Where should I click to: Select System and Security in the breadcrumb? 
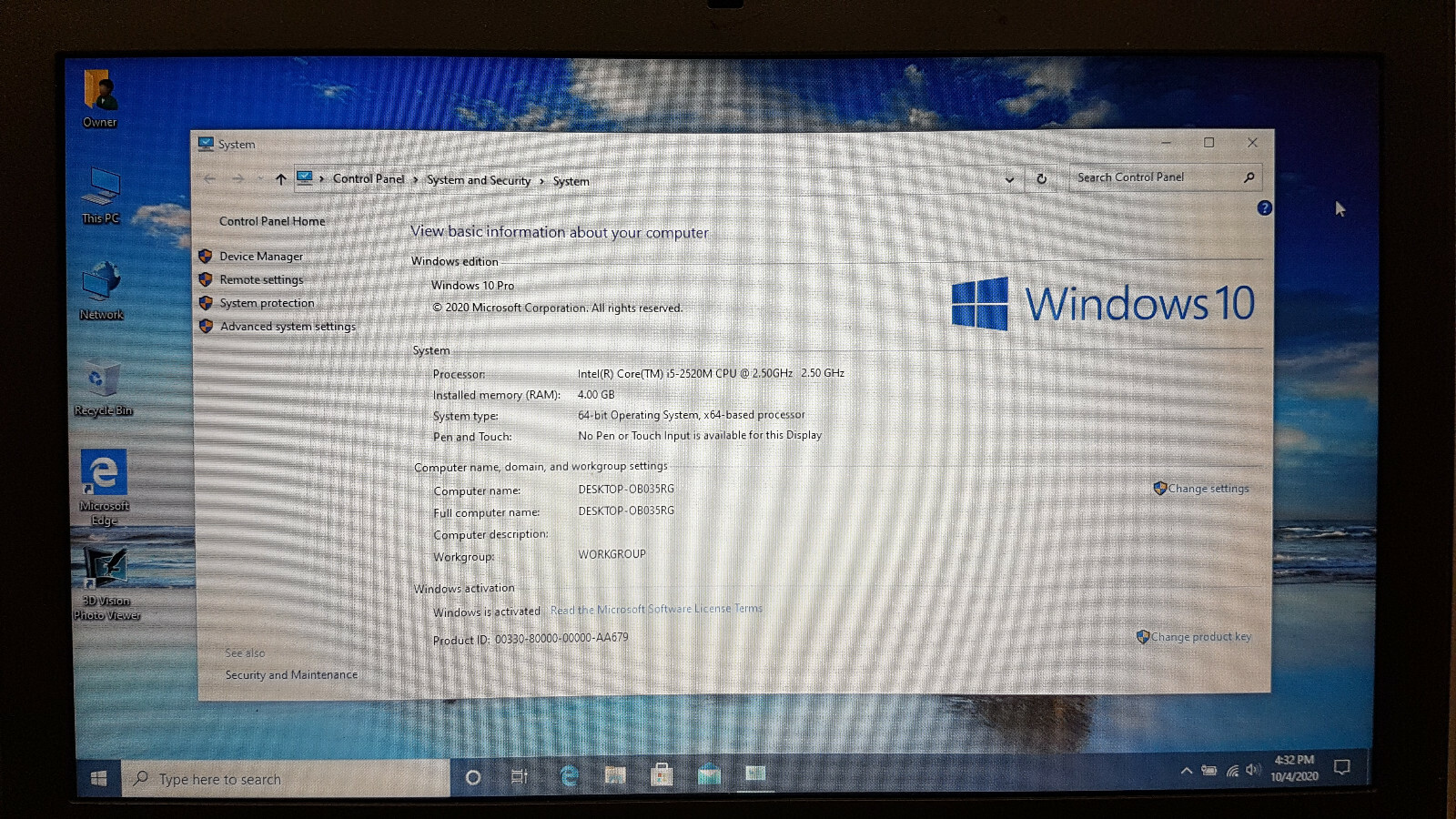coord(479,180)
